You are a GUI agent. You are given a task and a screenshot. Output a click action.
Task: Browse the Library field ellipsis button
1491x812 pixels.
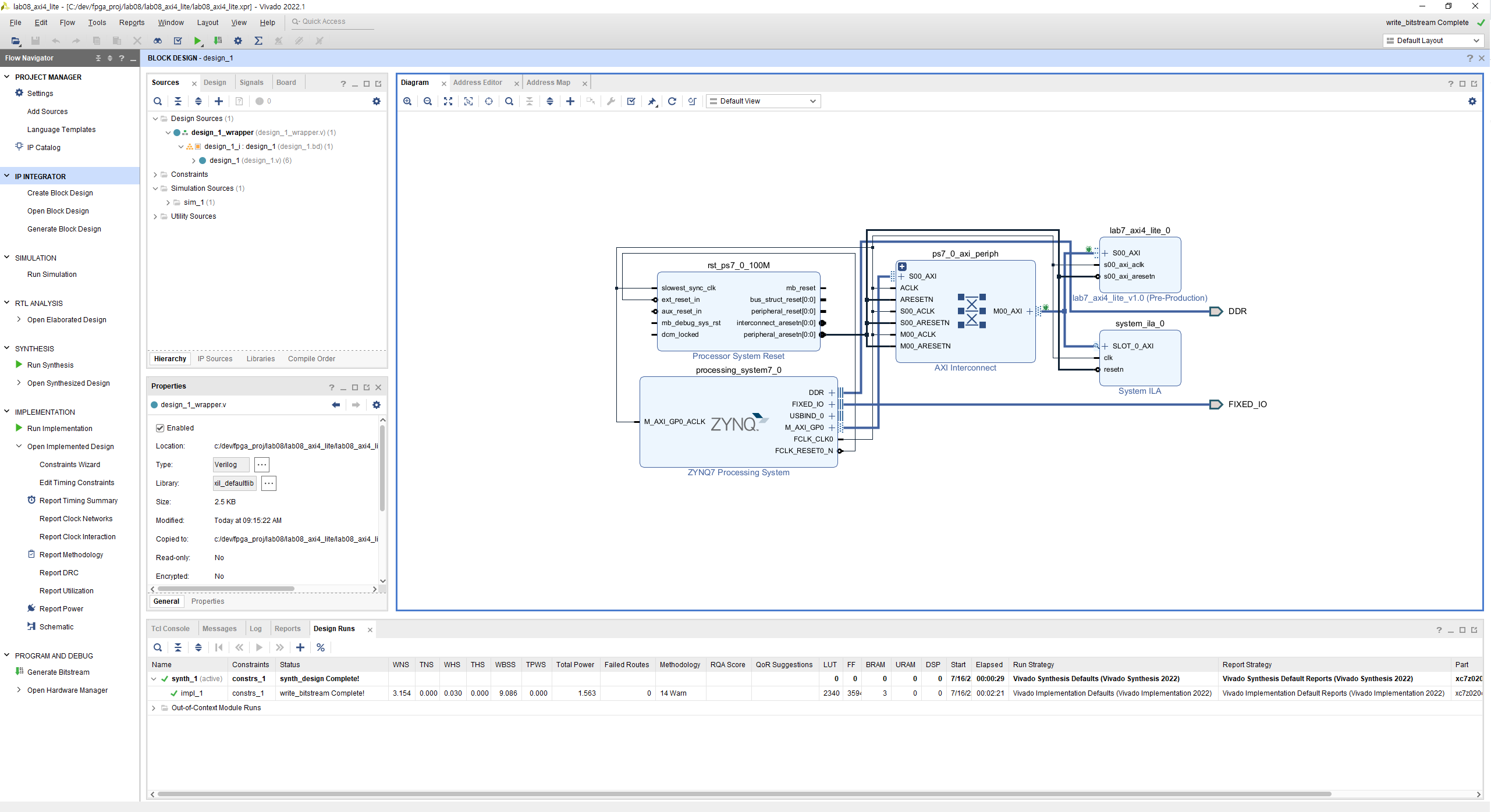(269, 483)
